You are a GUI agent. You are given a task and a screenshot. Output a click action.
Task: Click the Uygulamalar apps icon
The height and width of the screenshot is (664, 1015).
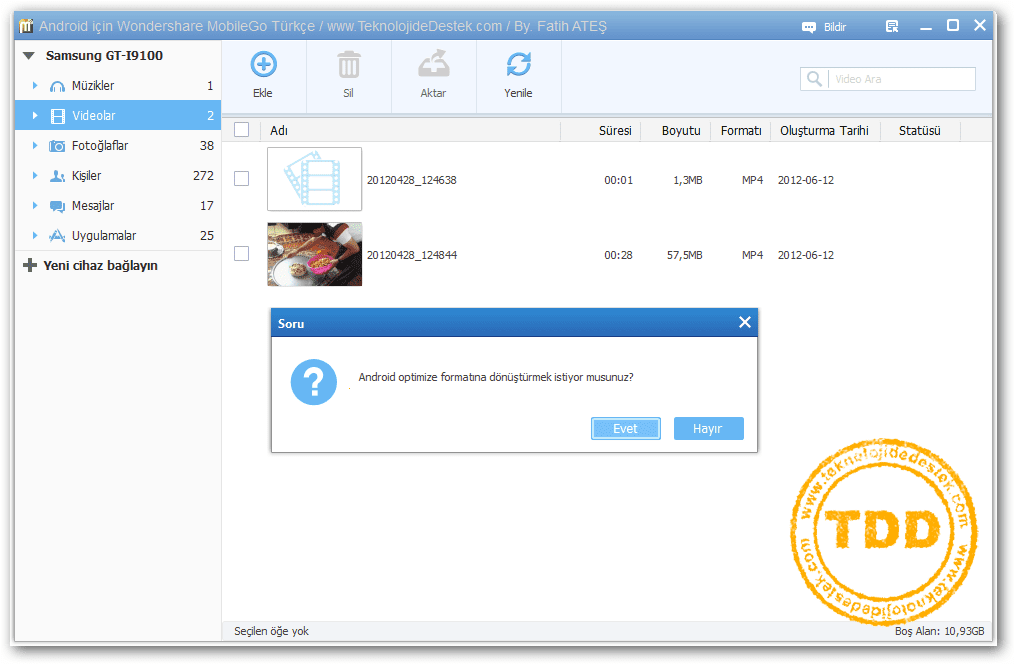[x=58, y=236]
